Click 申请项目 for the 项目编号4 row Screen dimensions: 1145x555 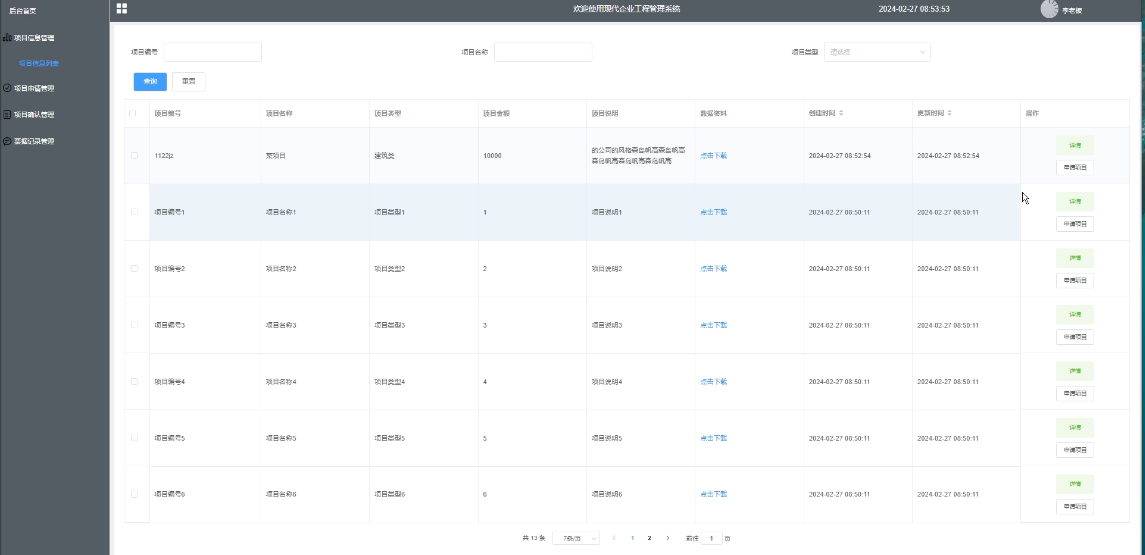[1075, 394]
